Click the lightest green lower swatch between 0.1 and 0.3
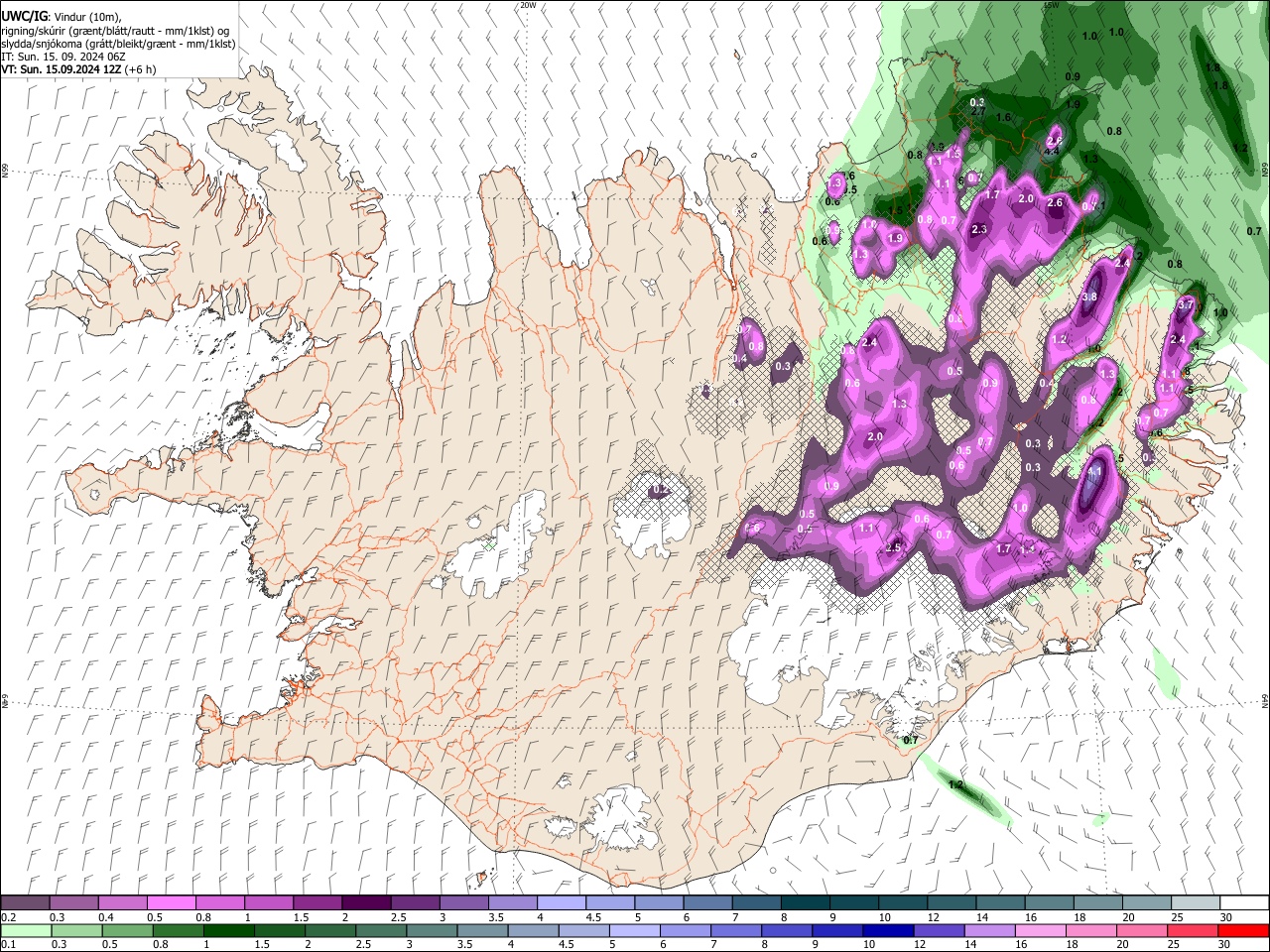1270x952 pixels. point(26,930)
